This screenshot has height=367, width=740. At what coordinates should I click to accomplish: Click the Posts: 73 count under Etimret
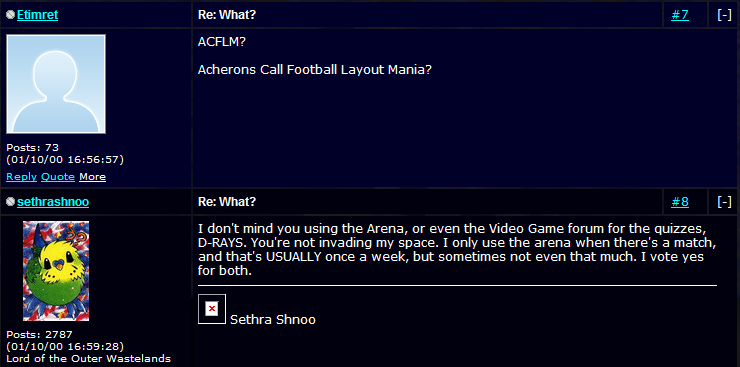point(33,148)
